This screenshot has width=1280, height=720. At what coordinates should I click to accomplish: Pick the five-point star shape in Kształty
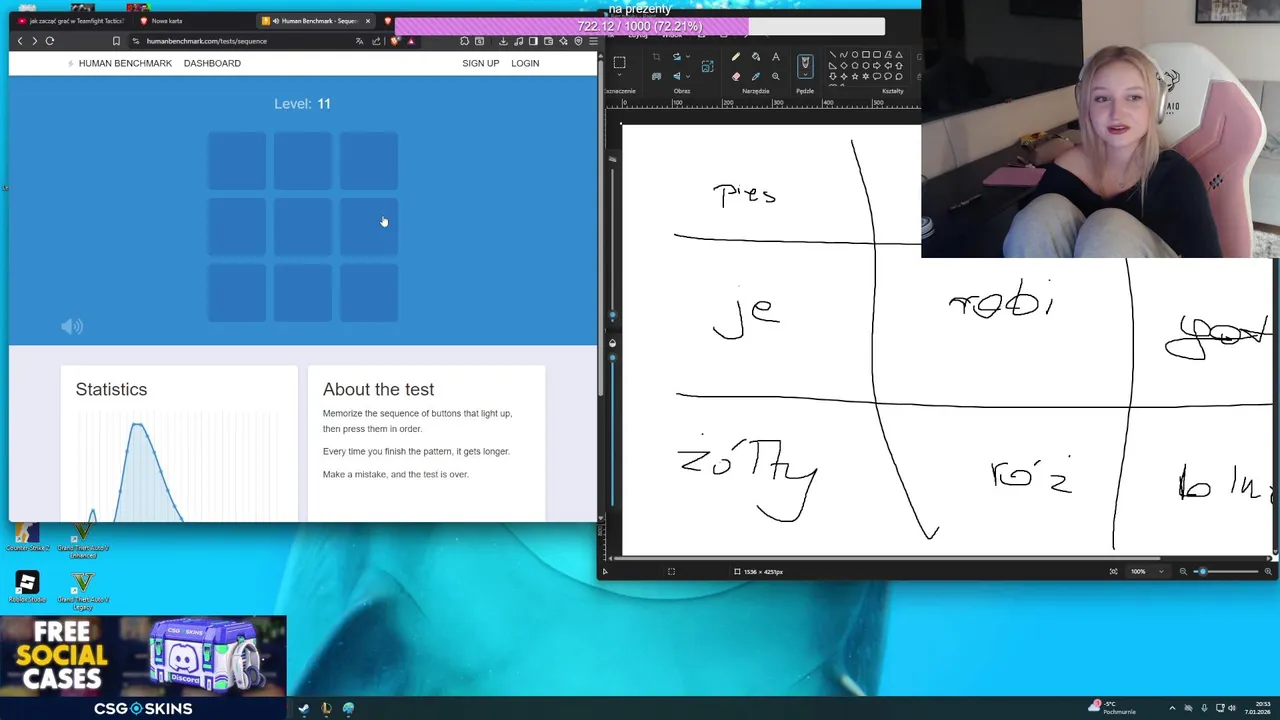(855, 77)
